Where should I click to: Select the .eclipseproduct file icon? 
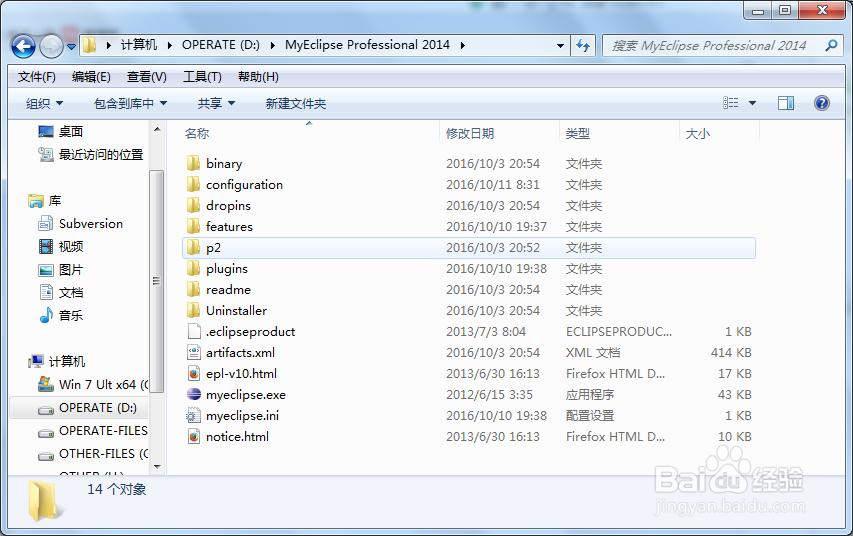194,331
